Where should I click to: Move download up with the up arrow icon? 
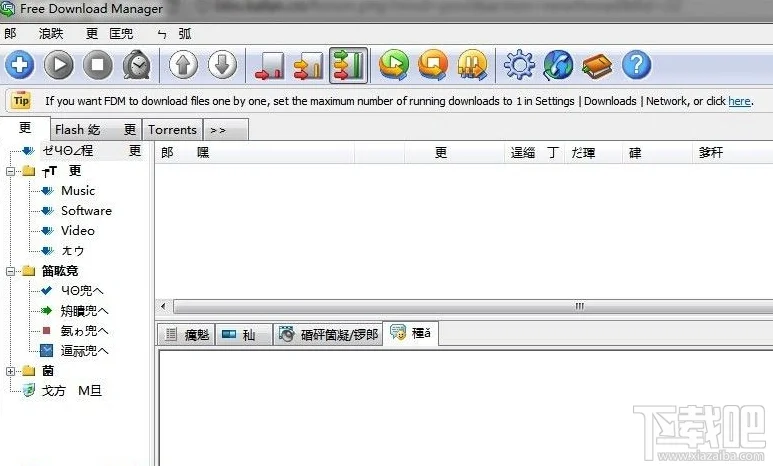coord(183,65)
